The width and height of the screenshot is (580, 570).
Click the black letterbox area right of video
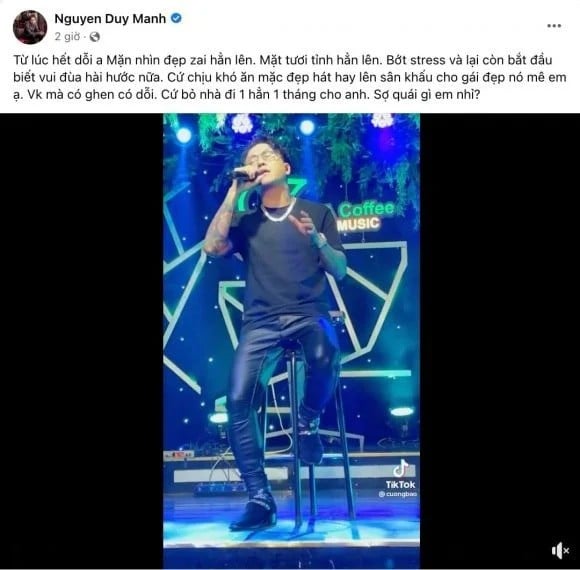500,341
